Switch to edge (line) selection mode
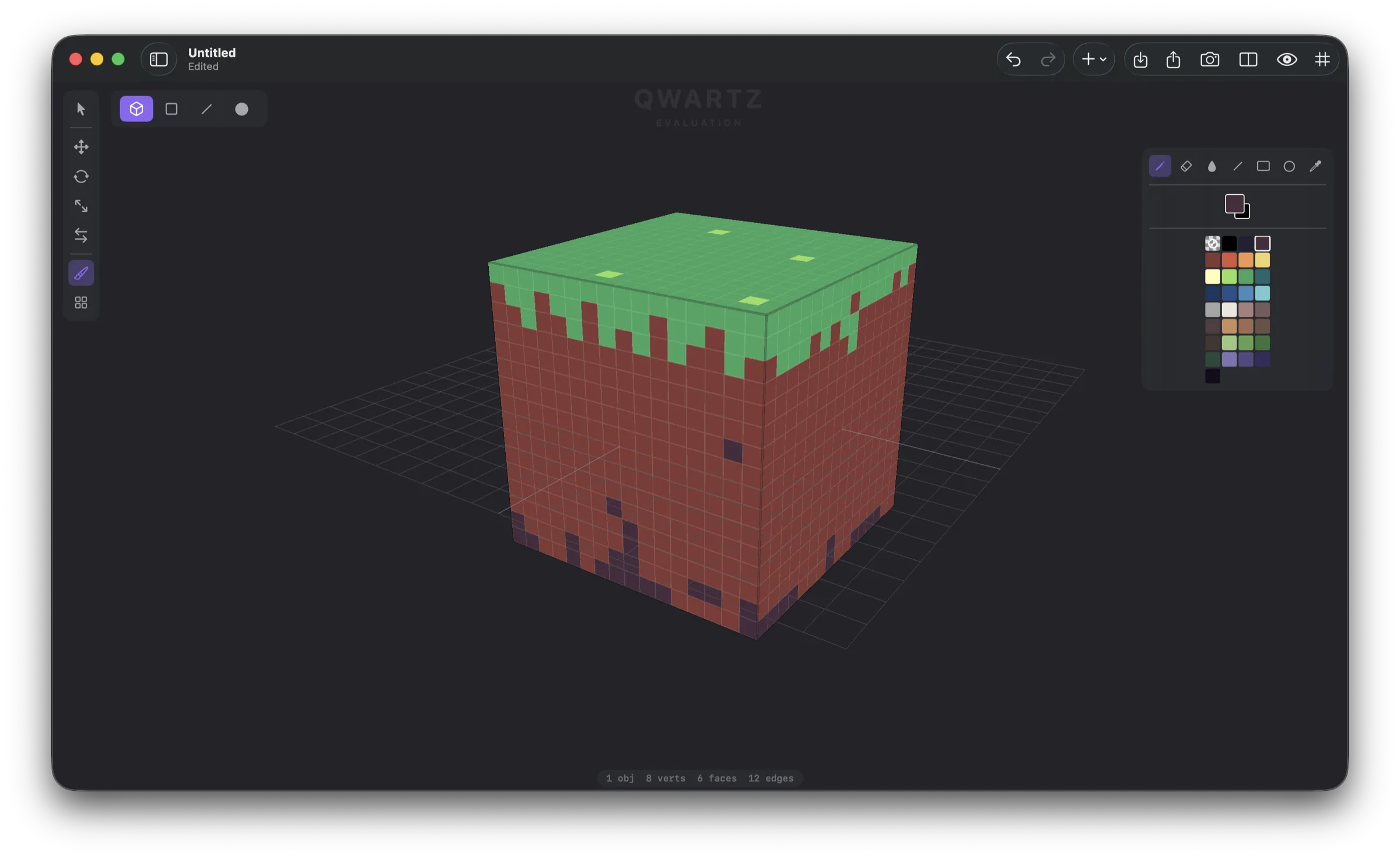1400x859 pixels. click(206, 109)
